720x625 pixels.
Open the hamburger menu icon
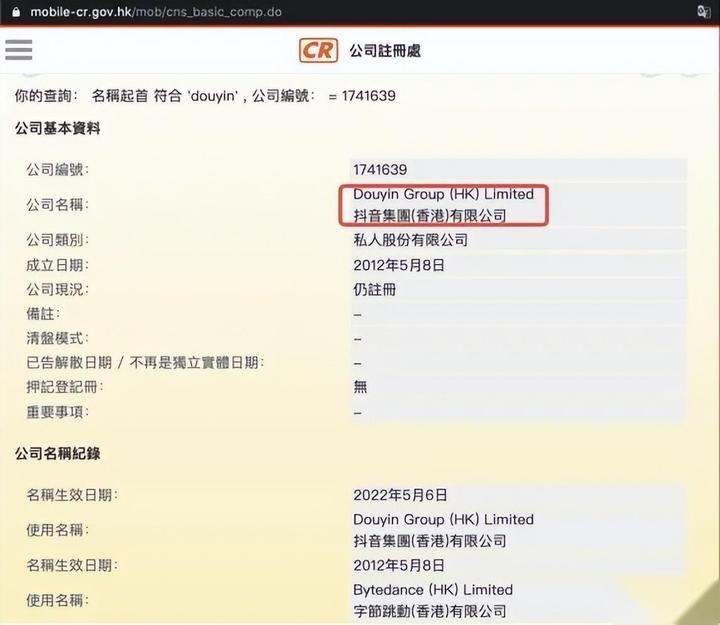(19, 50)
